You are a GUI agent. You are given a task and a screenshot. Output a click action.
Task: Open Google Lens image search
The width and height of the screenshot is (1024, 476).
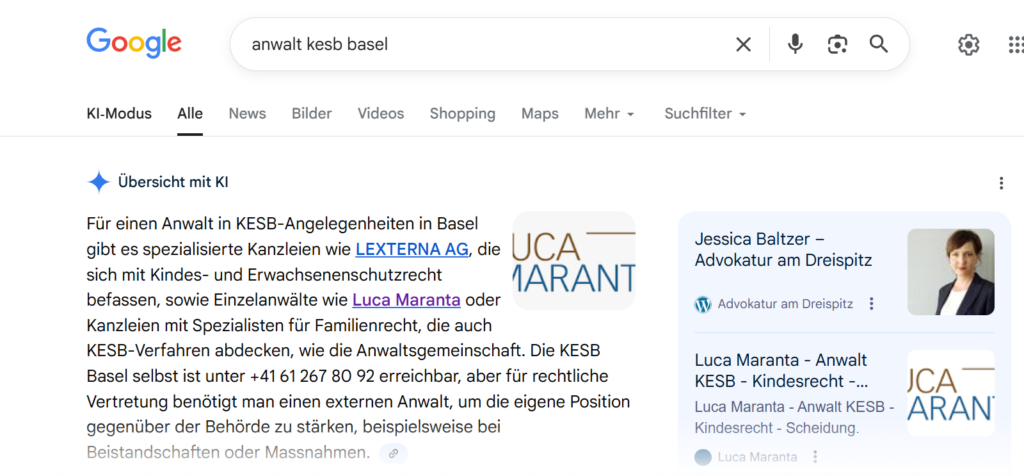(837, 44)
